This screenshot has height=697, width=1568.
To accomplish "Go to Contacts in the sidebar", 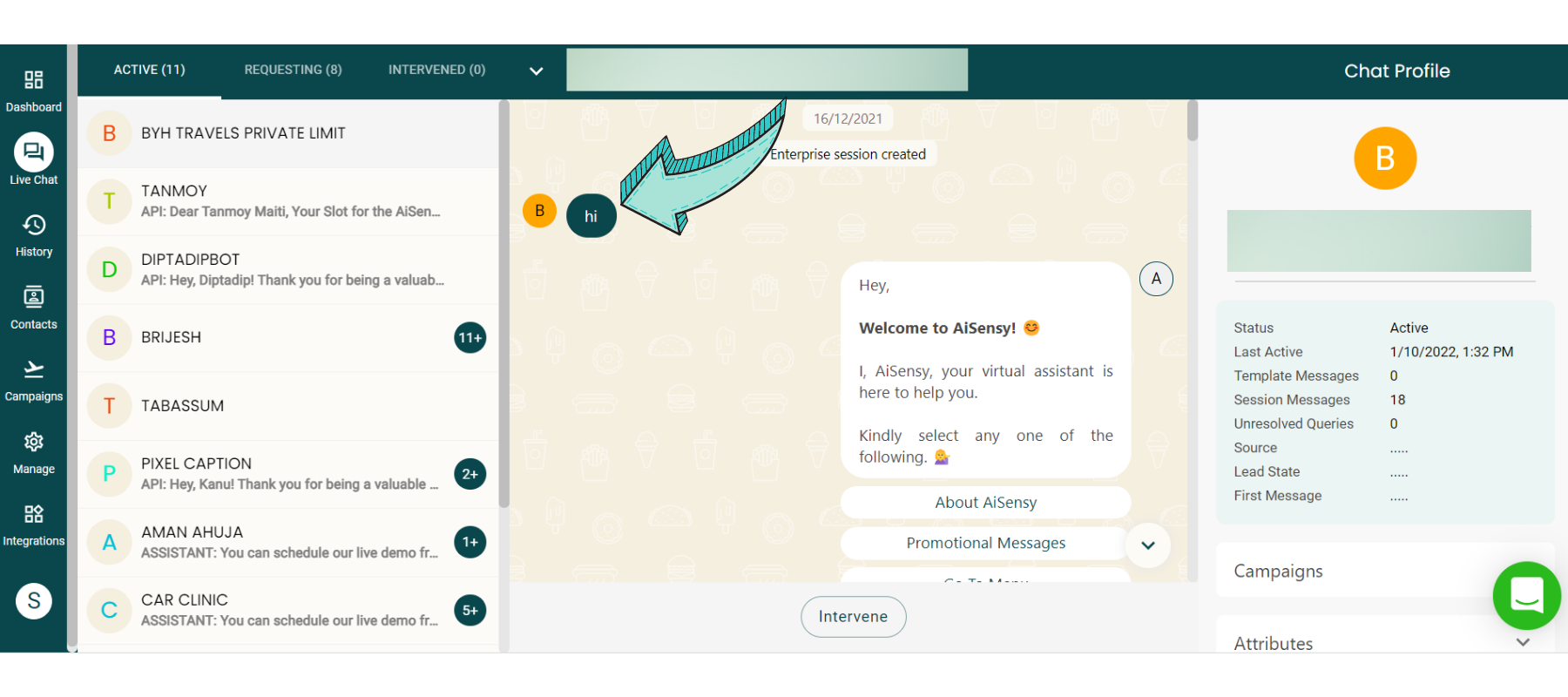I will [33, 298].
